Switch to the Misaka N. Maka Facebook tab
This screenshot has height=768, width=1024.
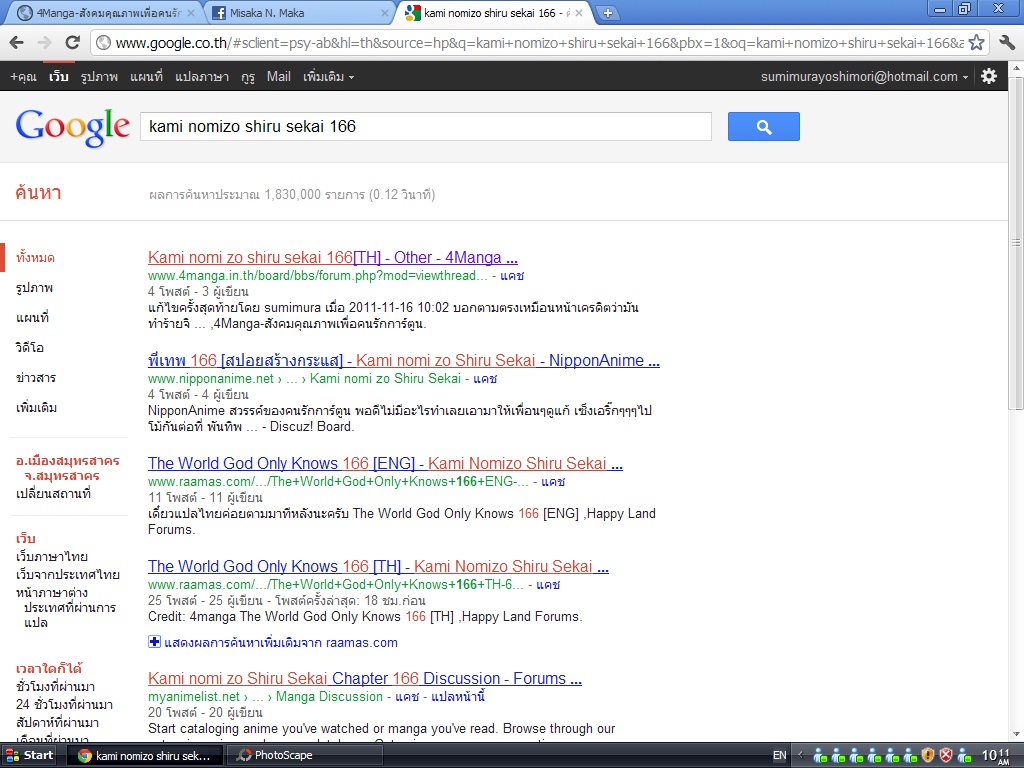[300, 12]
